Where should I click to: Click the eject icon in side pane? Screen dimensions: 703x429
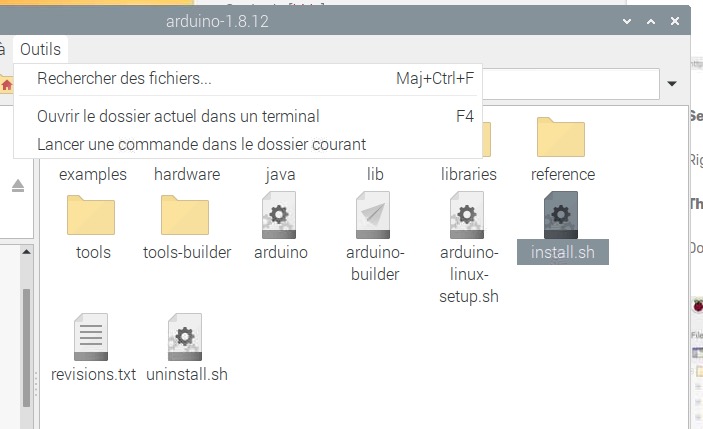(17, 186)
